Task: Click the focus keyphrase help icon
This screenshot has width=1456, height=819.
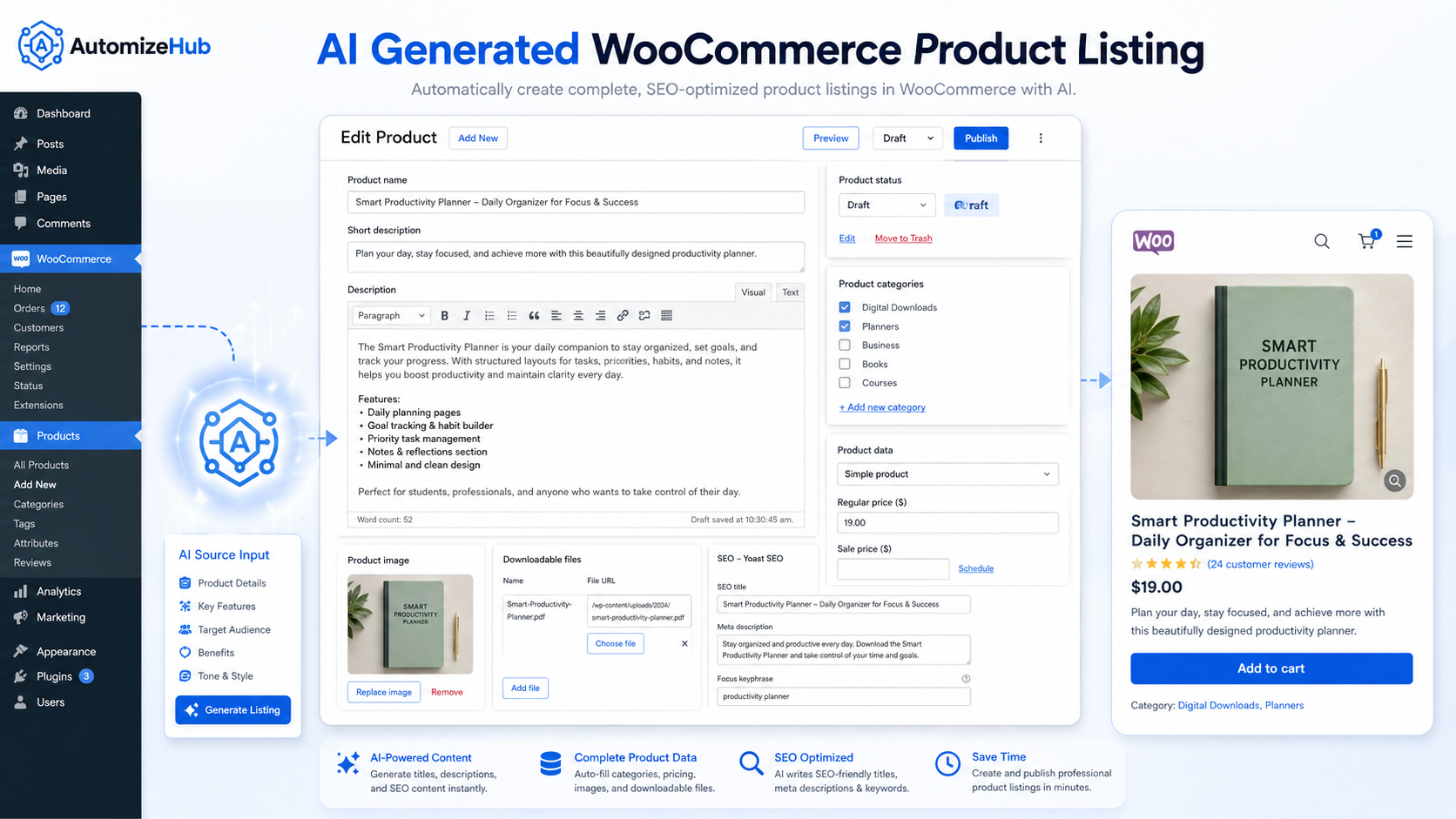Action: click(966, 679)
